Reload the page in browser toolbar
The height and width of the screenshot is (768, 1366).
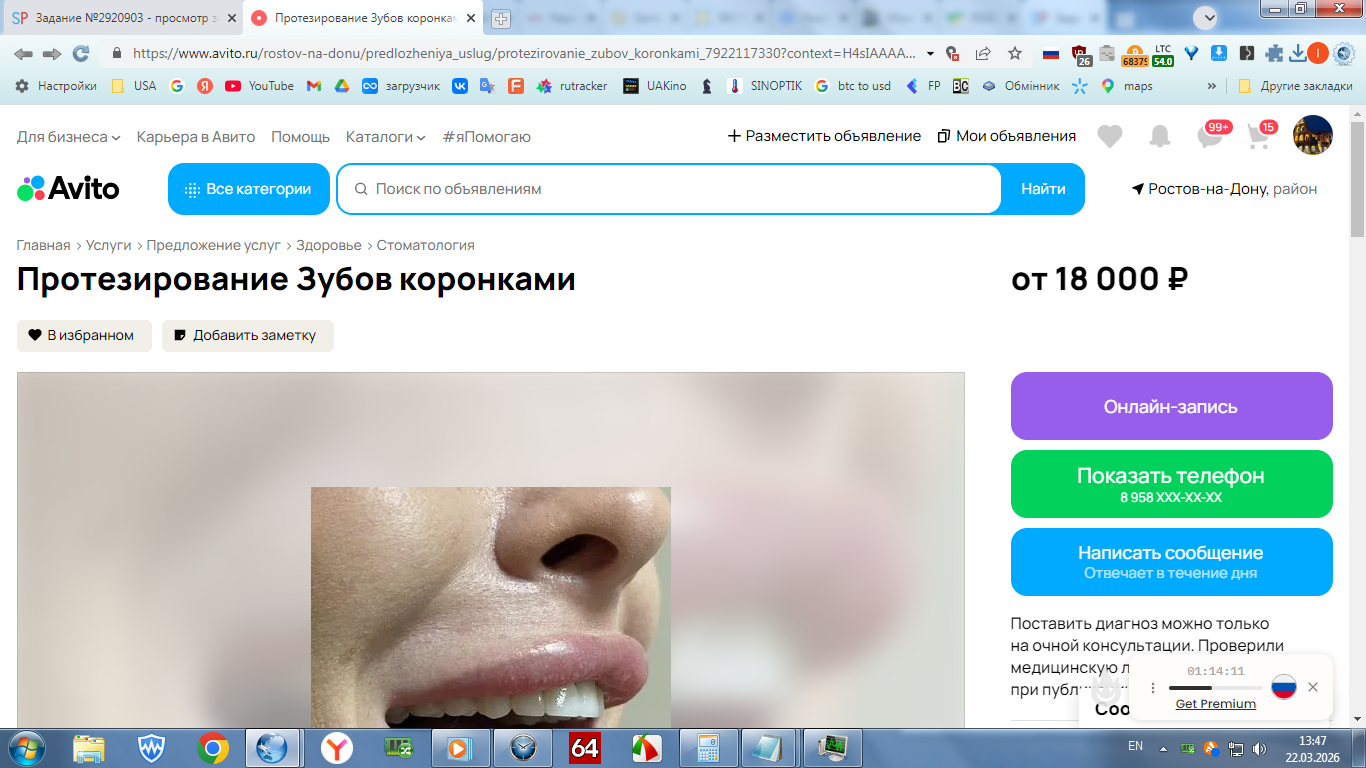click(81, 53)
